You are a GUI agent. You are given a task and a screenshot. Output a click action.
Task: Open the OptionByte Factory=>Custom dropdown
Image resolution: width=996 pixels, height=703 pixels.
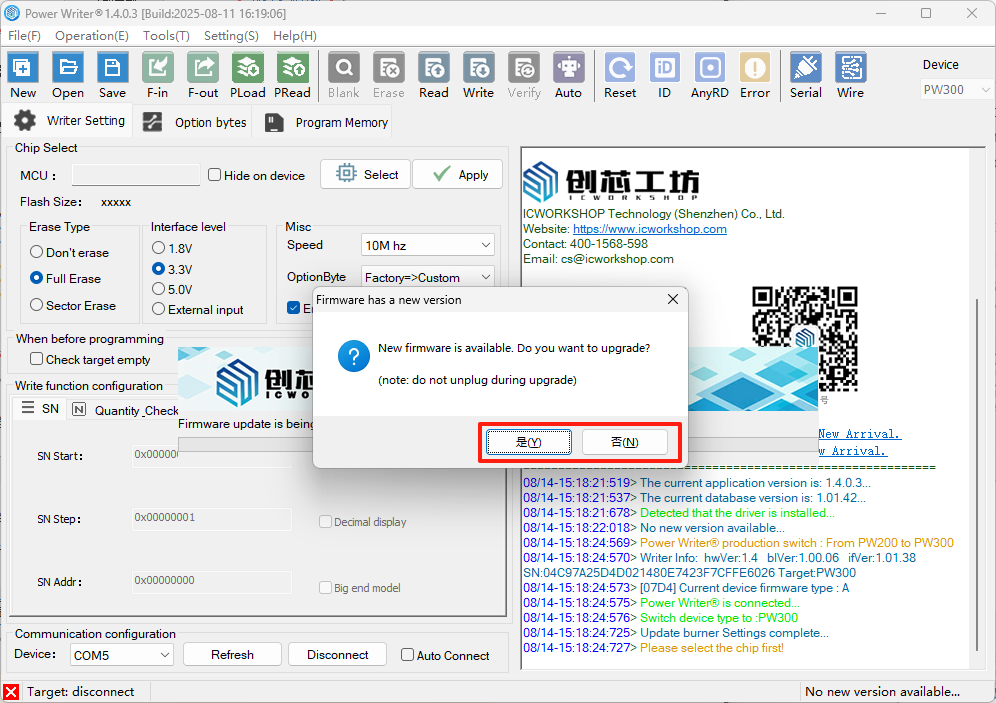[427, 277]
